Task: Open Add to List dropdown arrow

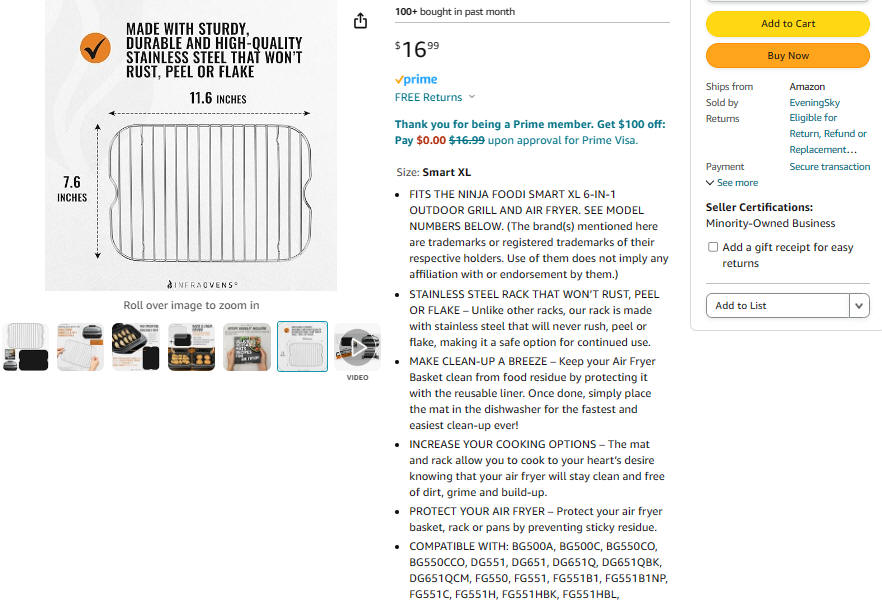Action: coord(859,306)
